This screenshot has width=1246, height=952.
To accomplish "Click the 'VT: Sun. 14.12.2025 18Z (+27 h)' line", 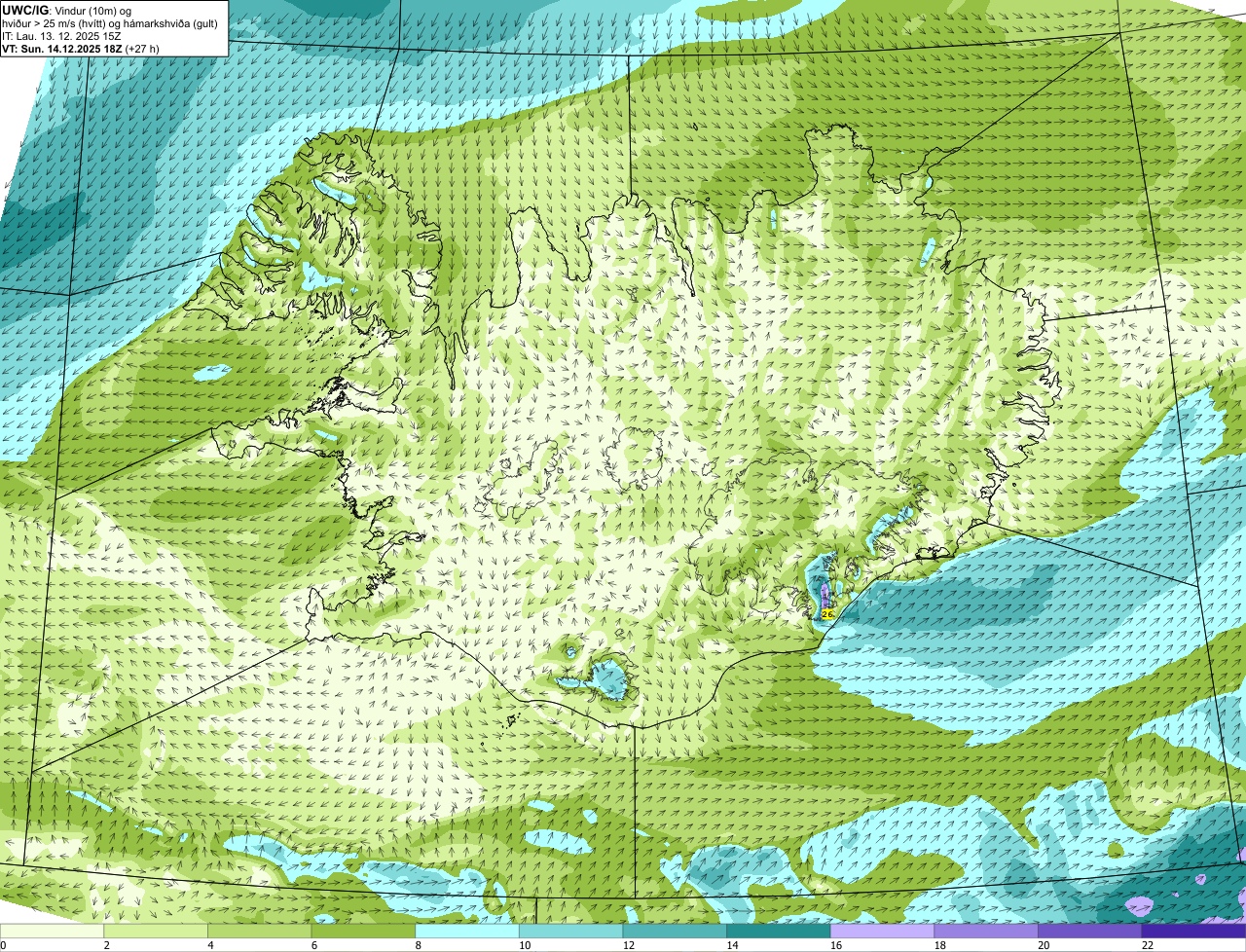I will tap(81, 48).
